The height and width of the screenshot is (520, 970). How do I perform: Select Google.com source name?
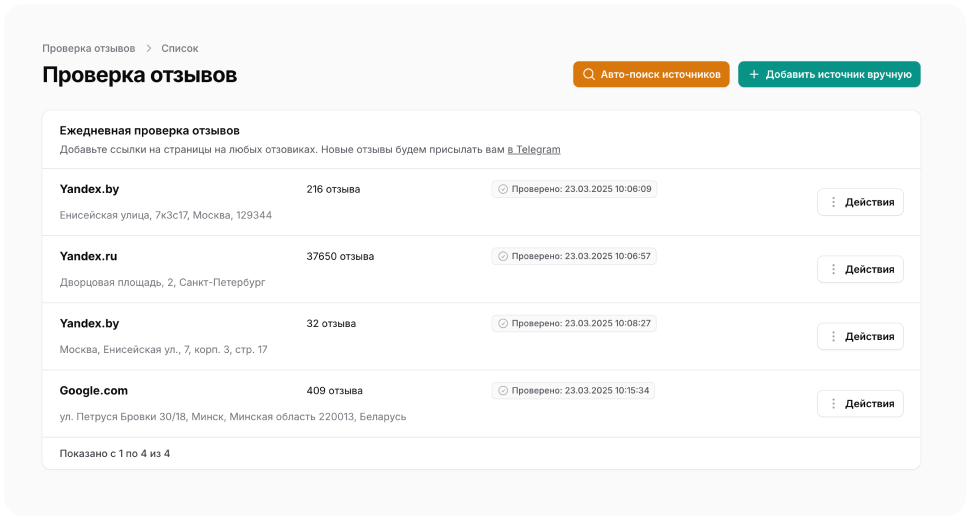[x=94, y=391]
